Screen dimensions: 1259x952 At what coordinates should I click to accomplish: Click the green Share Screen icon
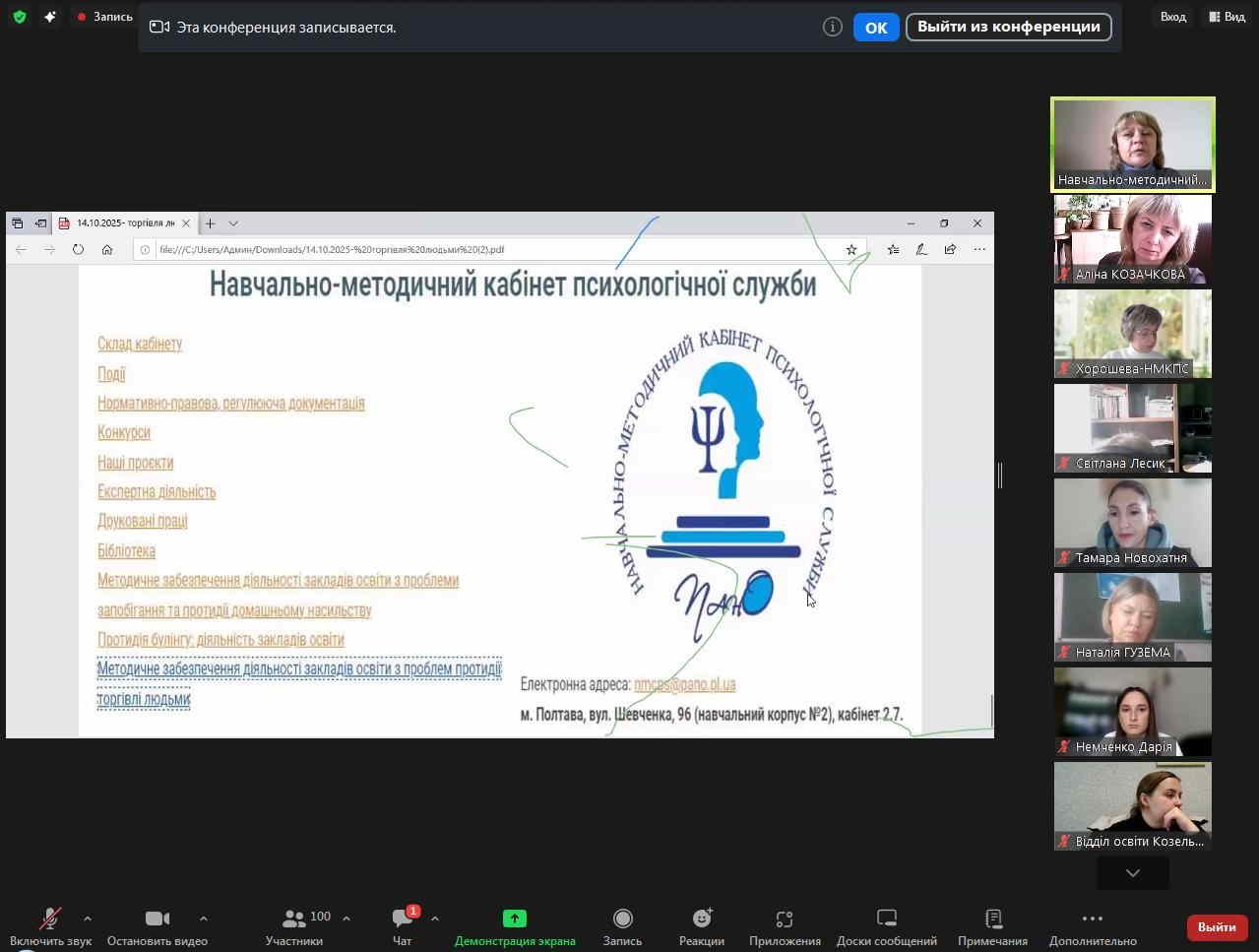(514, 919)
